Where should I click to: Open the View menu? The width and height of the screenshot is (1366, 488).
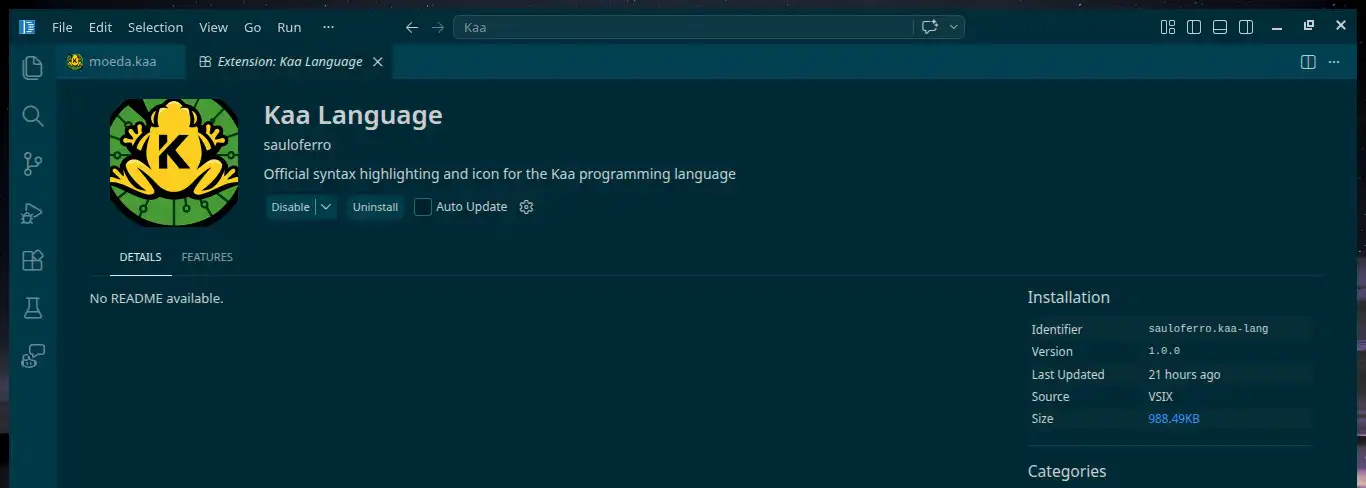coord(213,27)
